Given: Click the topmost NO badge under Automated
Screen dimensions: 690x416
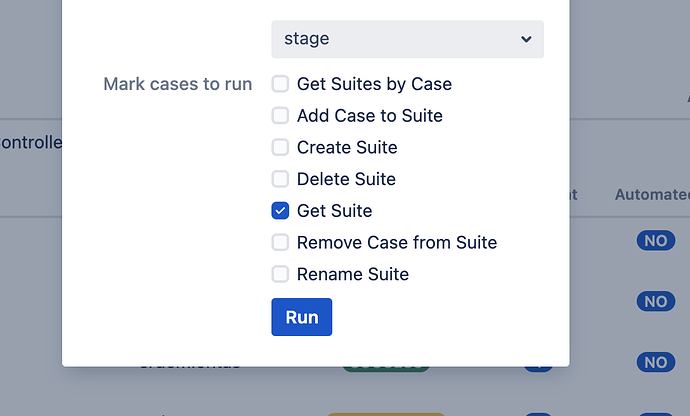Looking at the screenshot, I should [655, 241].
